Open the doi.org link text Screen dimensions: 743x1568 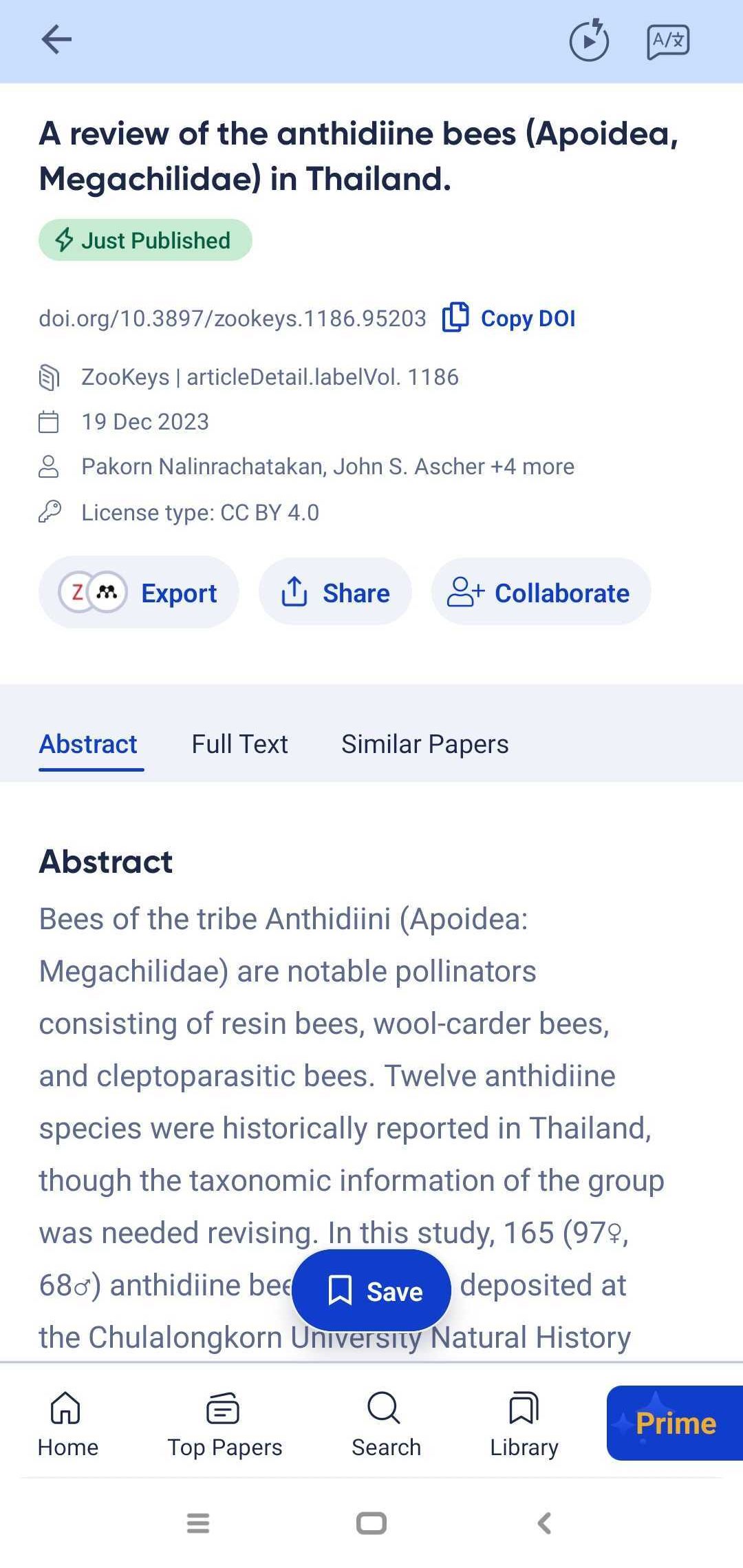(233, 318)
